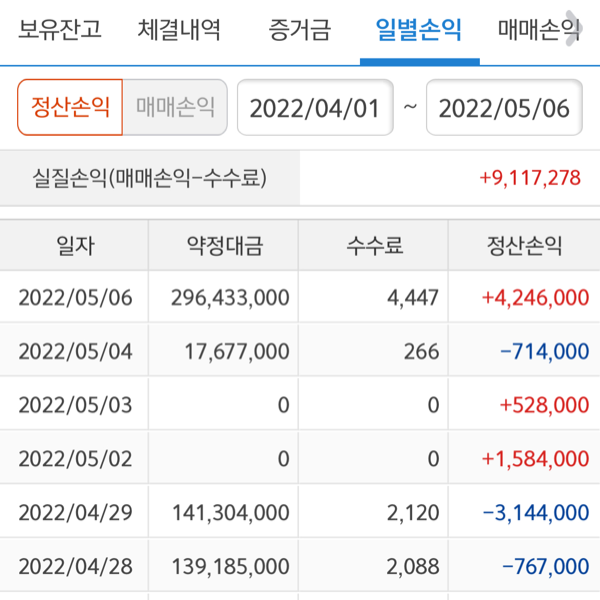600x600 pixels.
Task: Open the start date 2022/04/01 picker
Action: (315, 108)
